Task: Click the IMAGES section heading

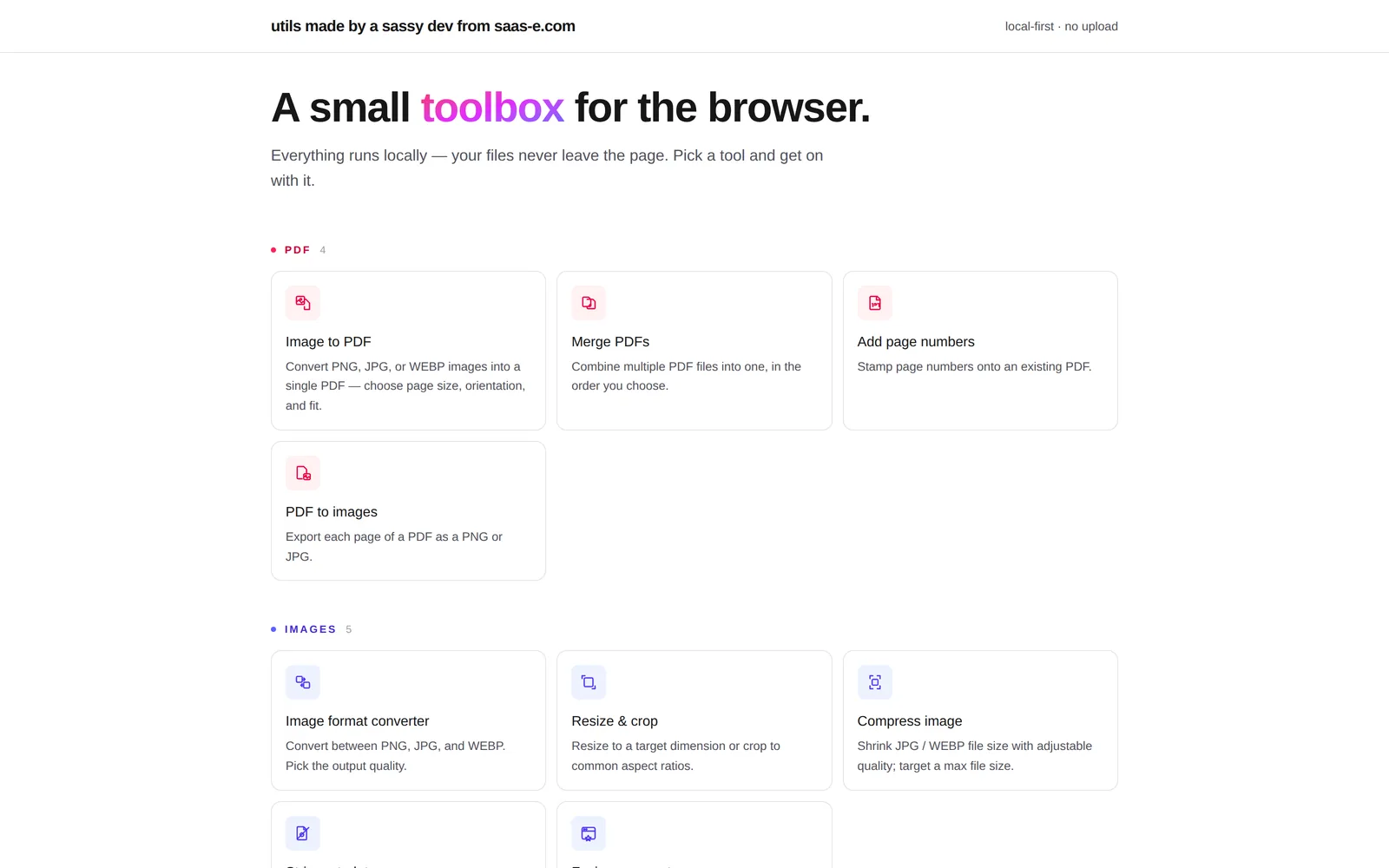Action: click(x=310, y=629)
